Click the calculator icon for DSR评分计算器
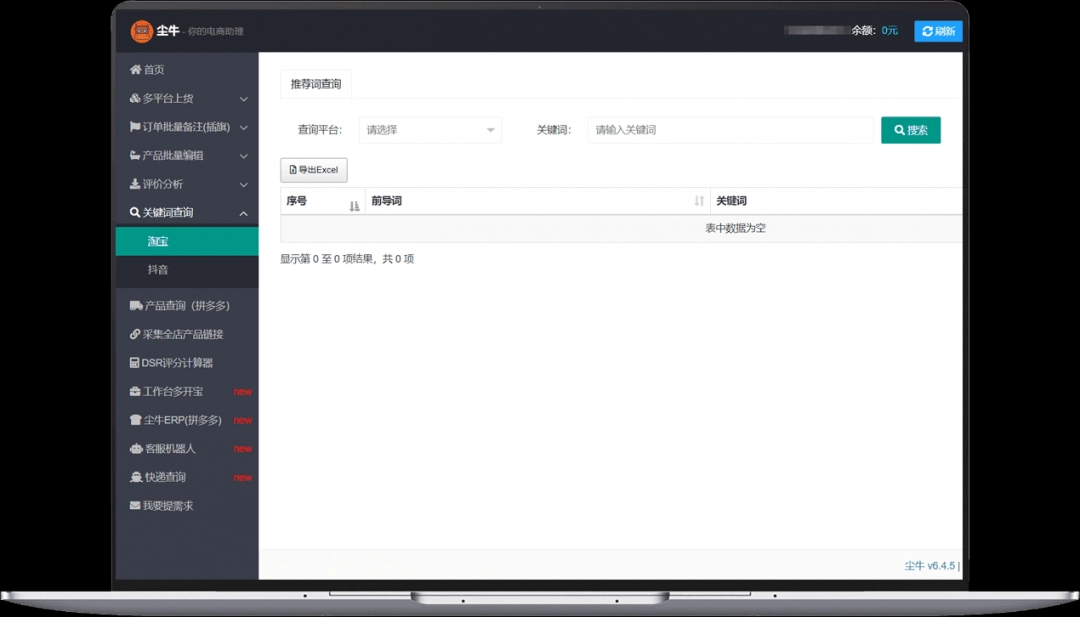Screen dimensions: 1080x617 click(x=135, y=363)
